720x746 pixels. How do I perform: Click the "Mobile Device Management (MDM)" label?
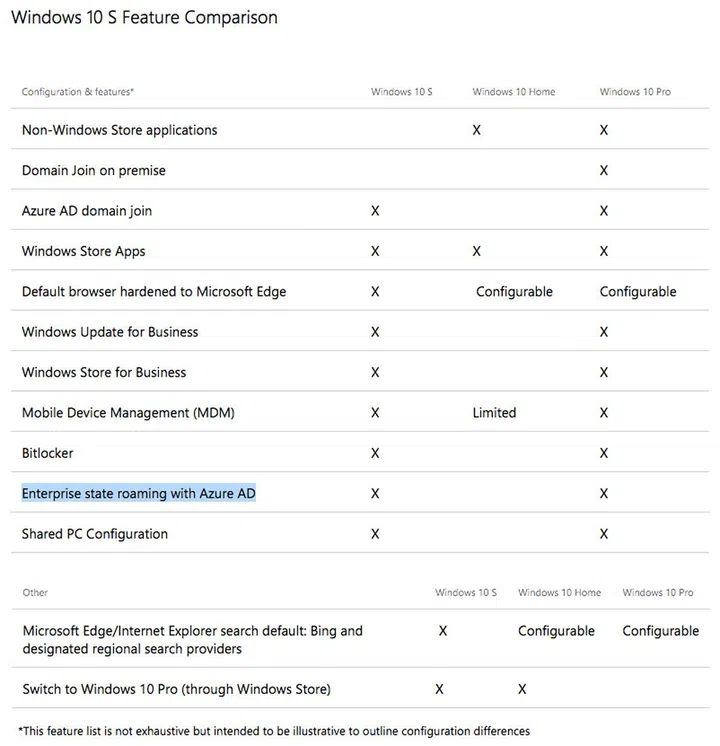(x=128, y=413)
